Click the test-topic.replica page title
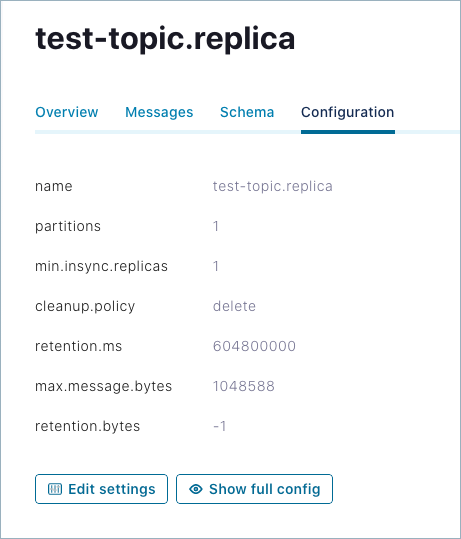The image size is (461, 539). (x=165, y=38)
